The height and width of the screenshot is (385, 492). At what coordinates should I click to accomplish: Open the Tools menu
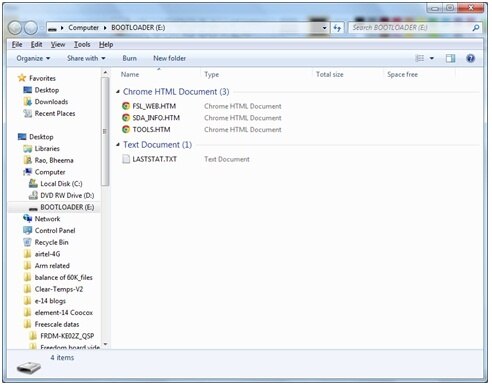(82, 44)
